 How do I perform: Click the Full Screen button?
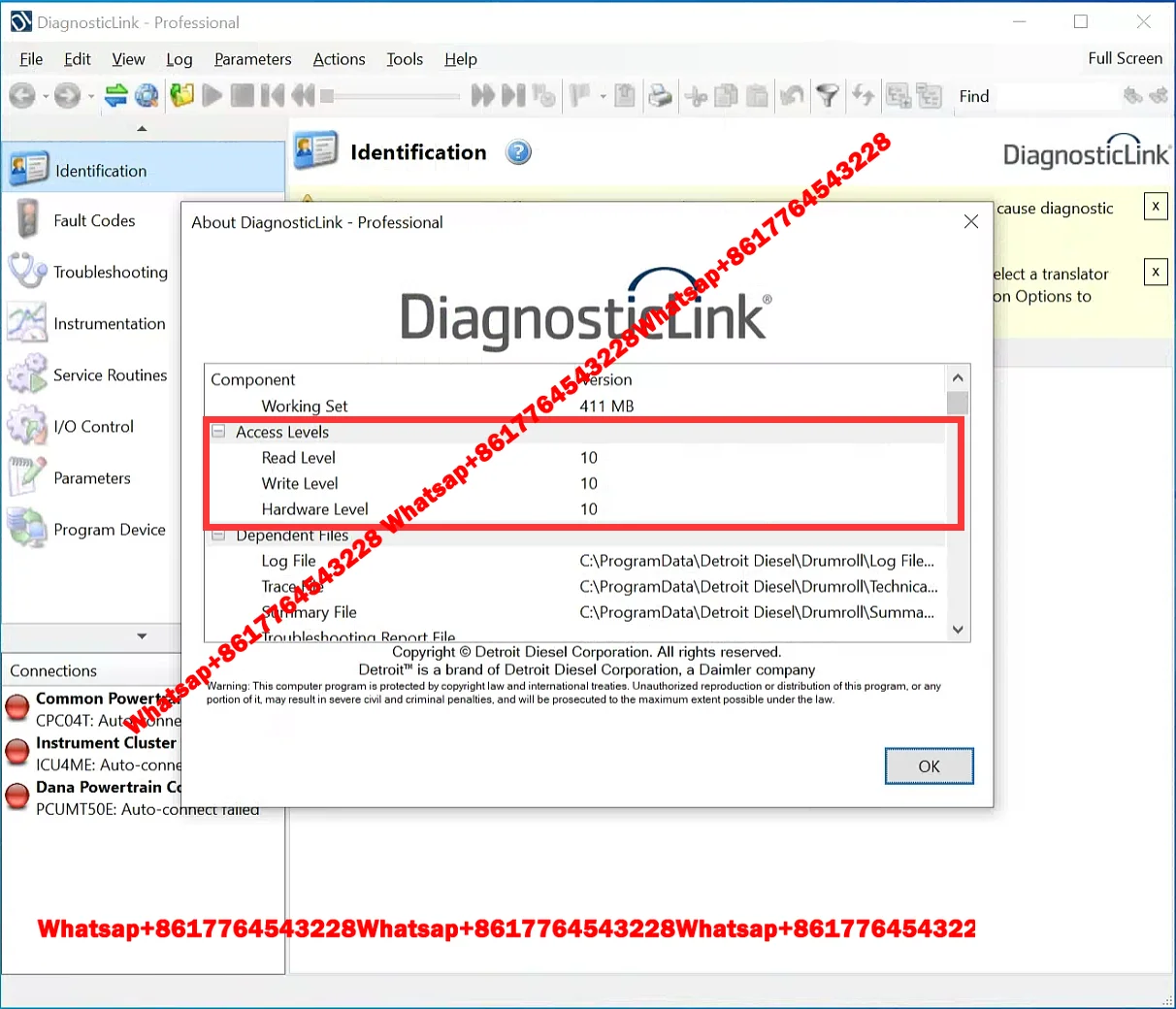[1125, 58]
